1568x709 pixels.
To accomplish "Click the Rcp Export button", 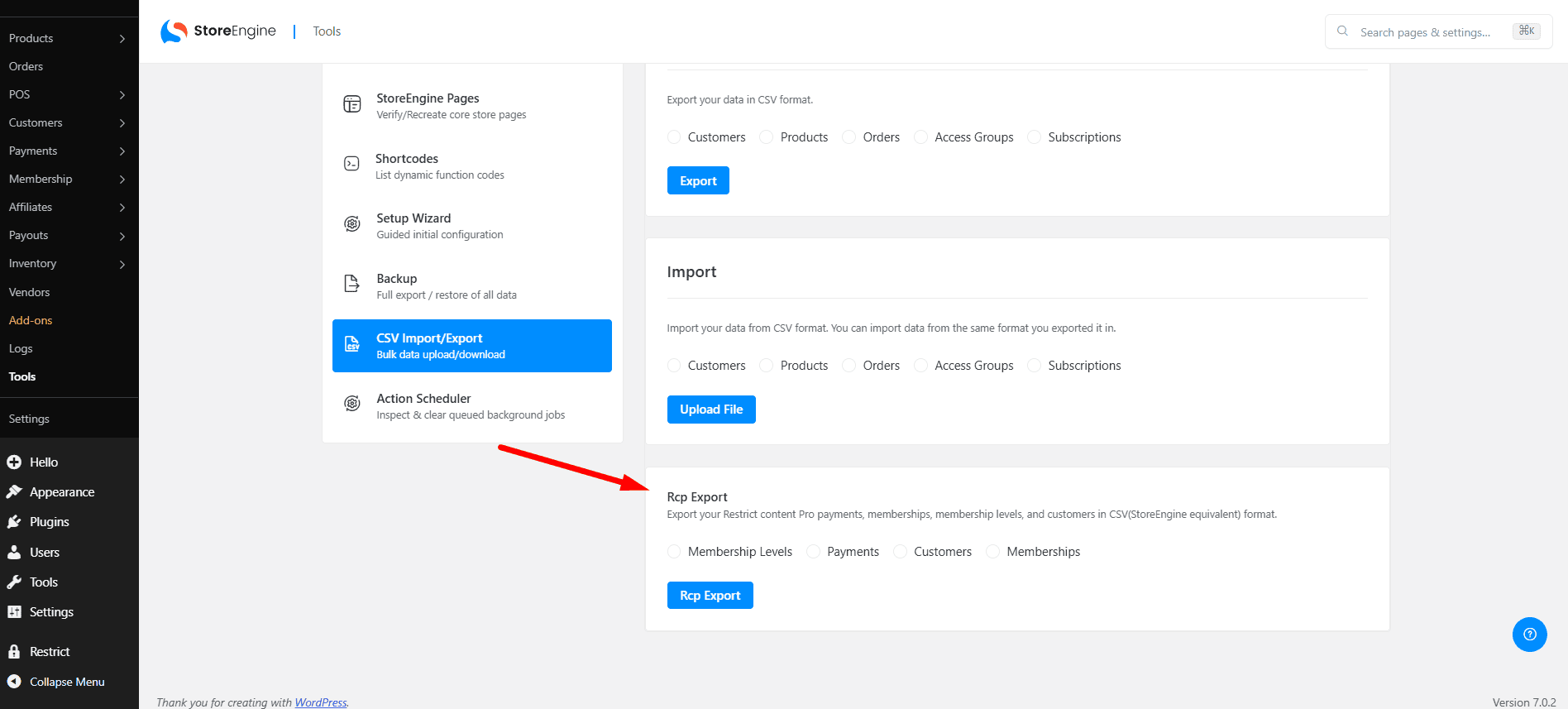I will [x=710, y=596].
